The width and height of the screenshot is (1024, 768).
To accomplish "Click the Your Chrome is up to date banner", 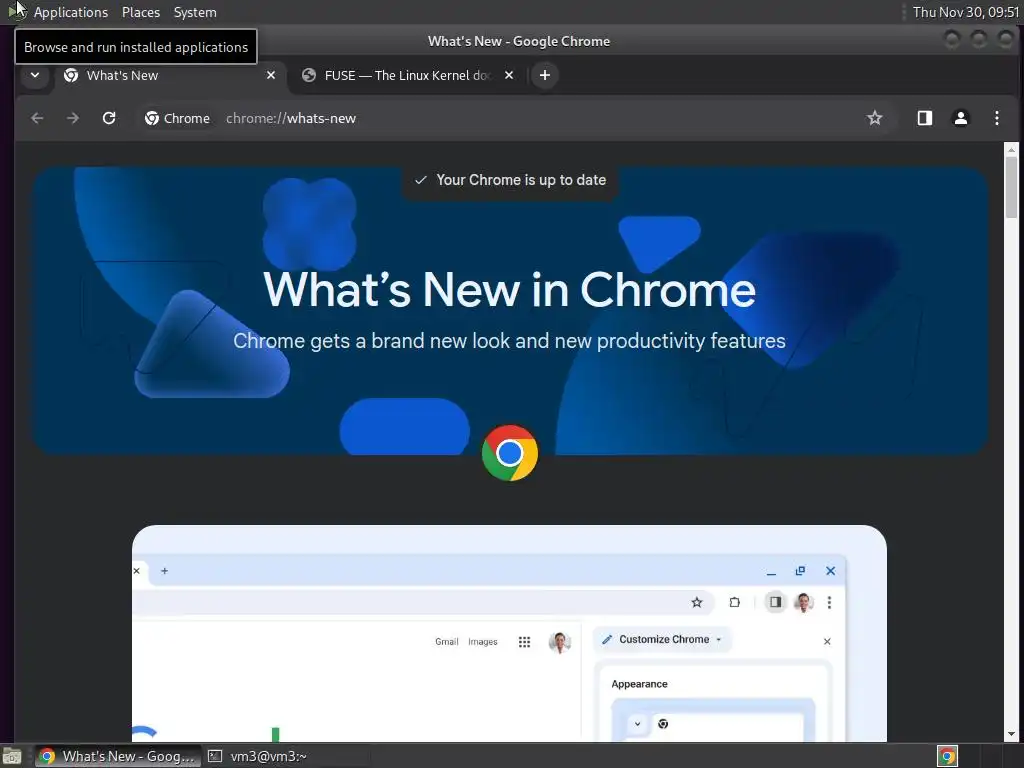I will (x=510, y=180).
